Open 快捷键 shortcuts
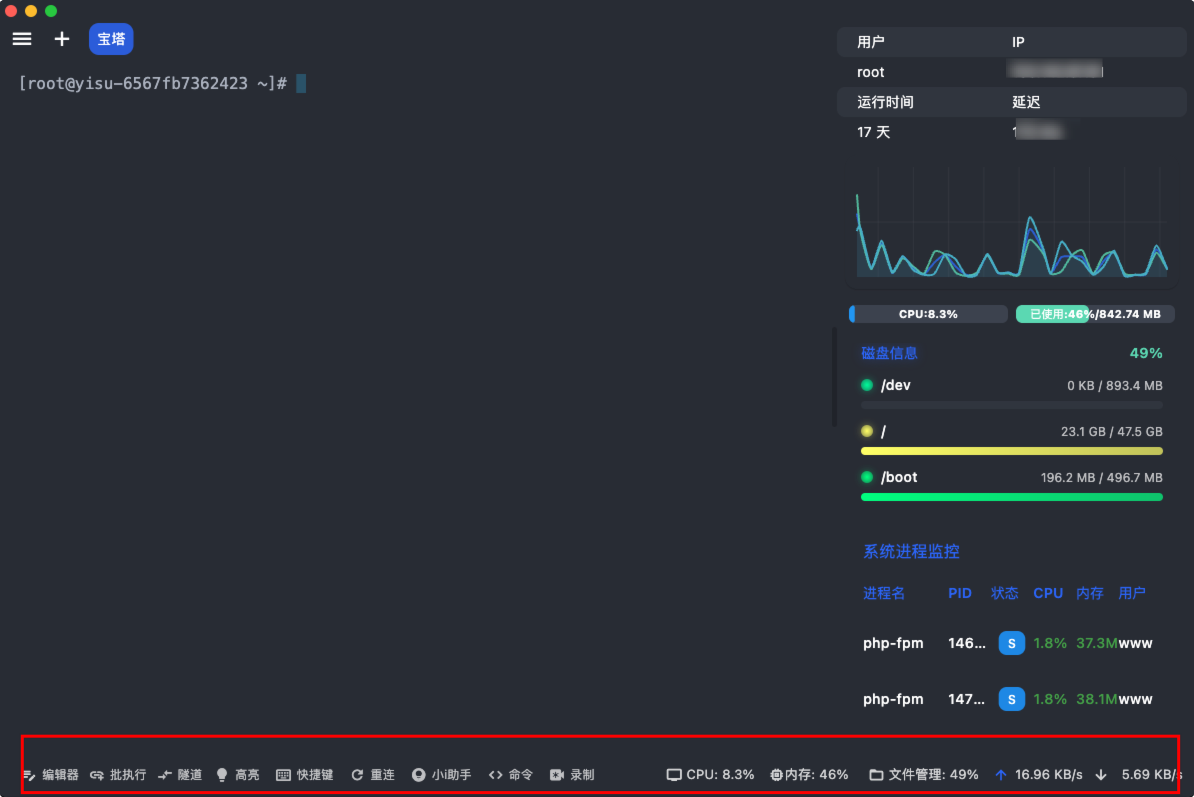The width and height of the screenshot is (1194, 797). pyautogui.click(x=305, y=774)
